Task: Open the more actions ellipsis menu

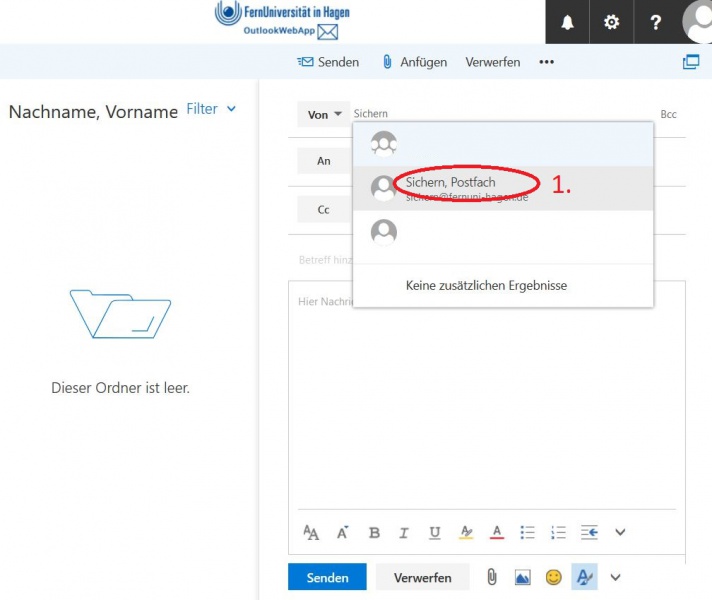Action: pyautogui.click(x=546, y=62)
